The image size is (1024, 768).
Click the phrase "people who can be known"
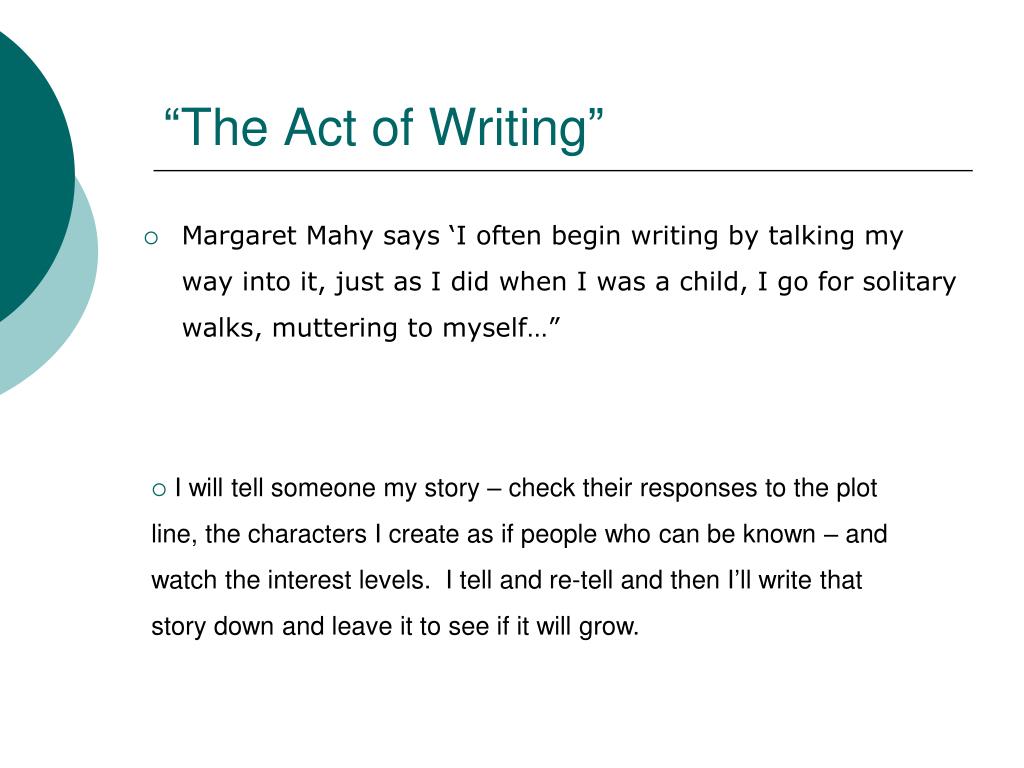(x=668, y=535)
